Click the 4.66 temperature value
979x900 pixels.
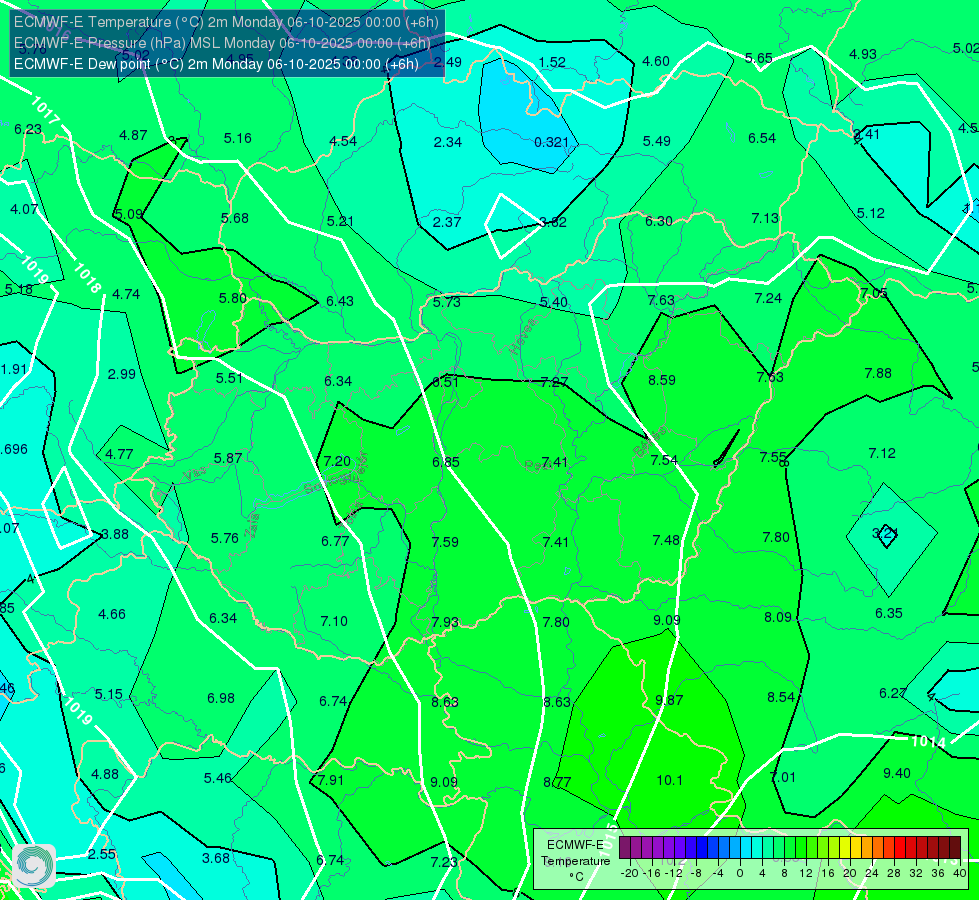click(112, 614)
